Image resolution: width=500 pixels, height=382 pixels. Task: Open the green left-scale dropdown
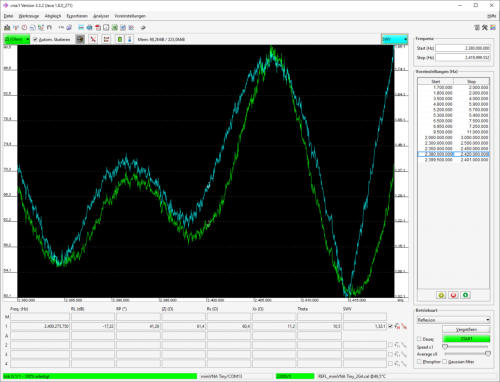pos(17,39)
